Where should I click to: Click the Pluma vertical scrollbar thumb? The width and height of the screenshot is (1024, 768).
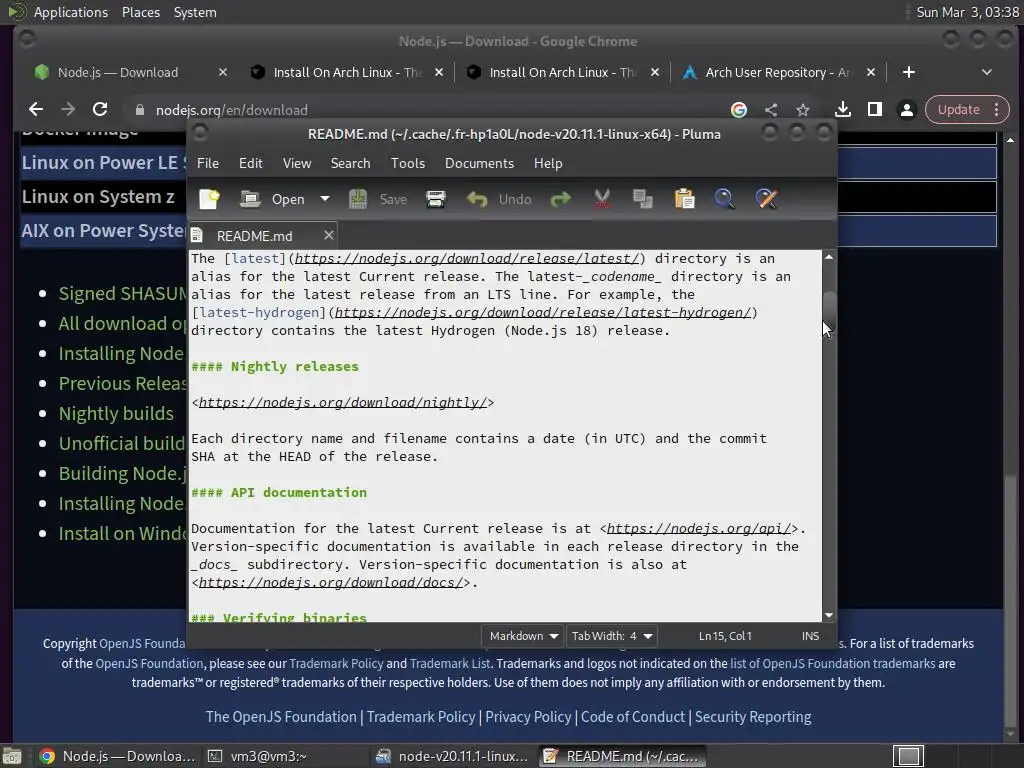(x=829, y=312)
